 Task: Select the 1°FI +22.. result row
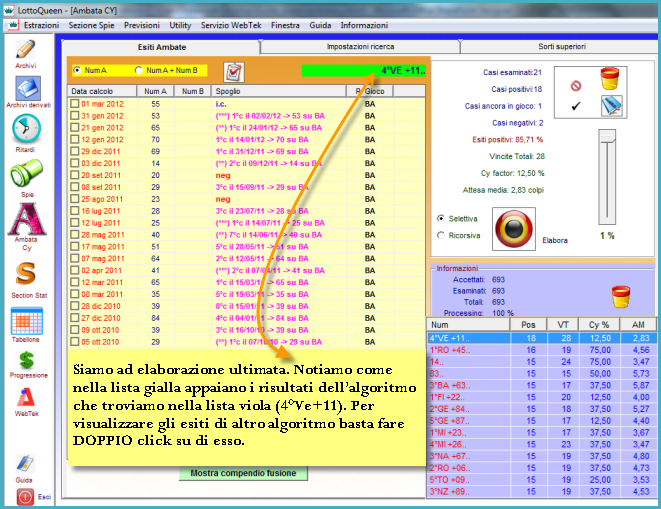click(542, 397)
